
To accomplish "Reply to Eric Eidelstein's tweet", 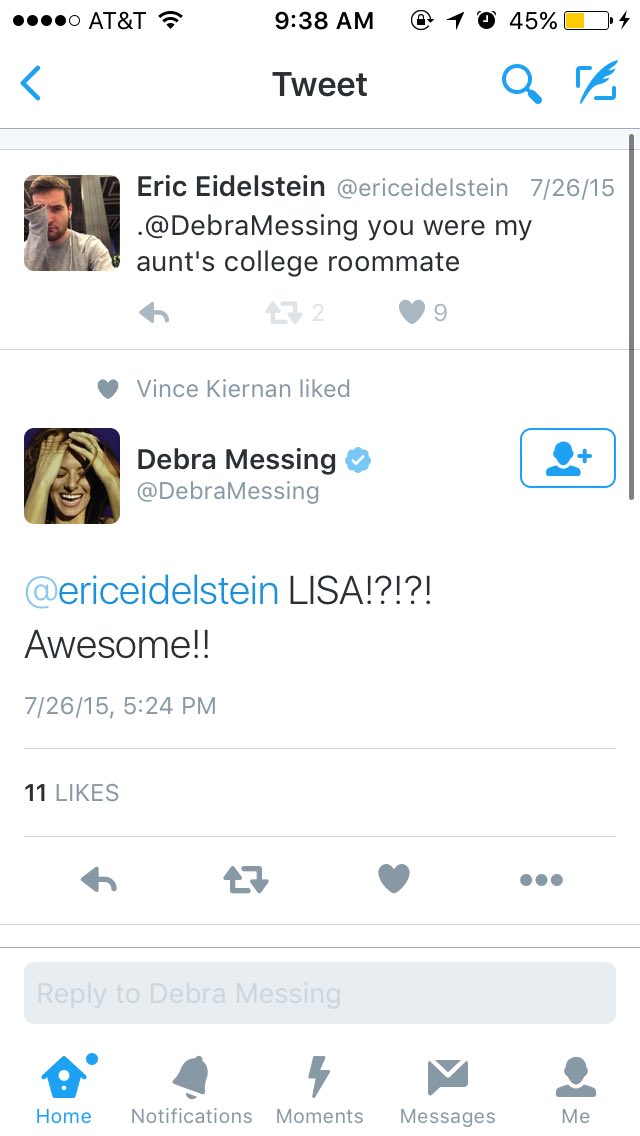I will pyautogui.click(x=154, y=313).
